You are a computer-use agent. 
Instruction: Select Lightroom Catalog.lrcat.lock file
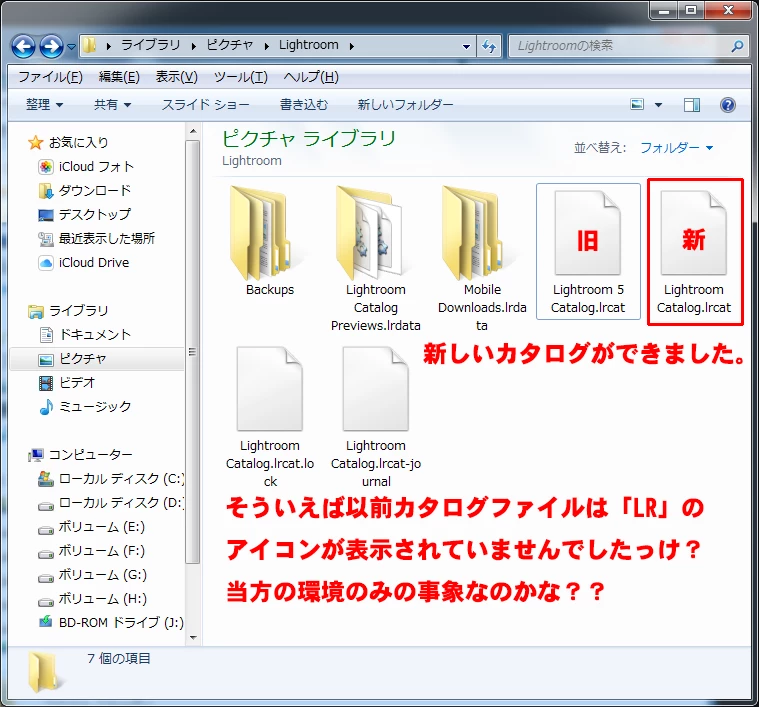tap(270, 416)
